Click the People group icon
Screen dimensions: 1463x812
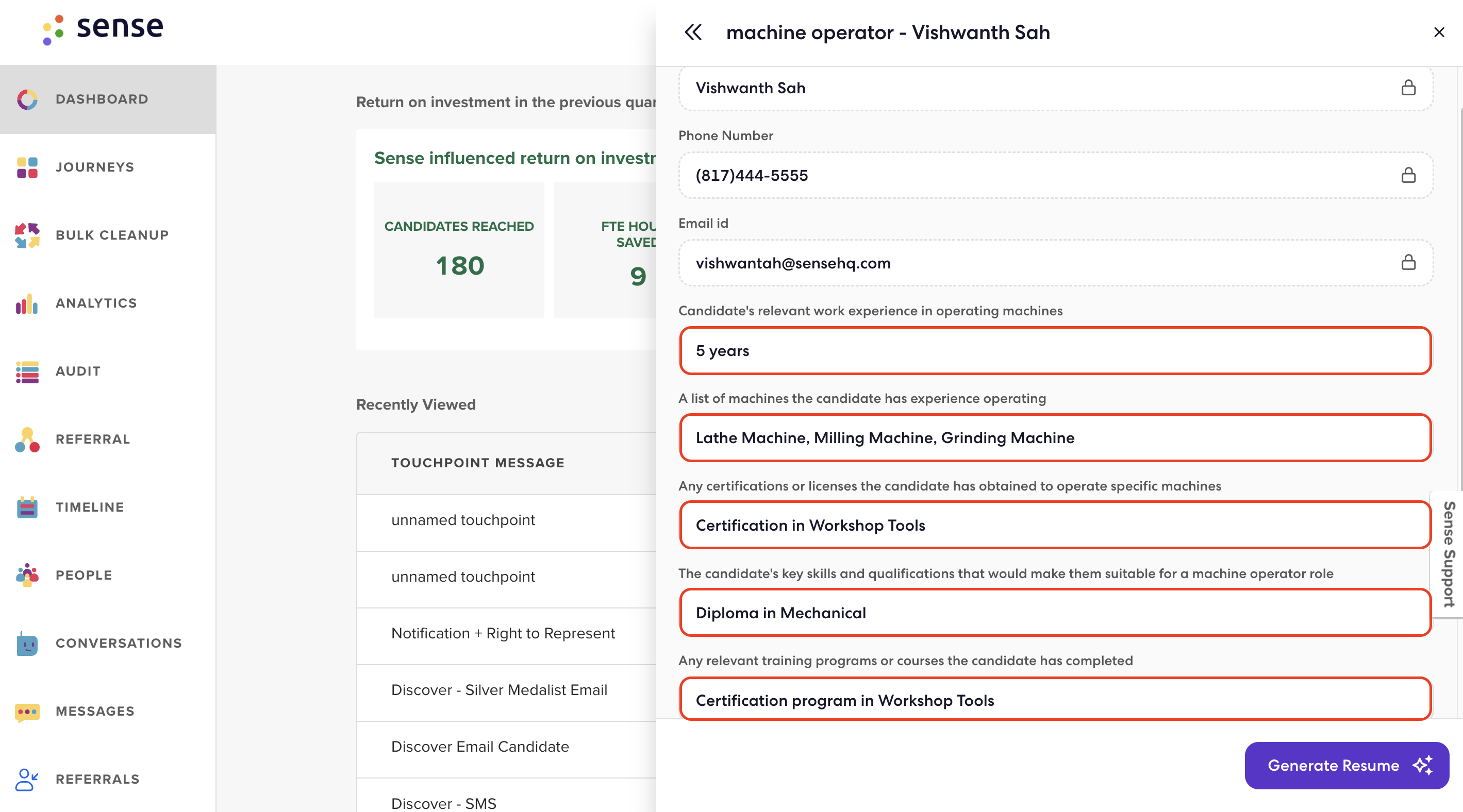point(27,575)
